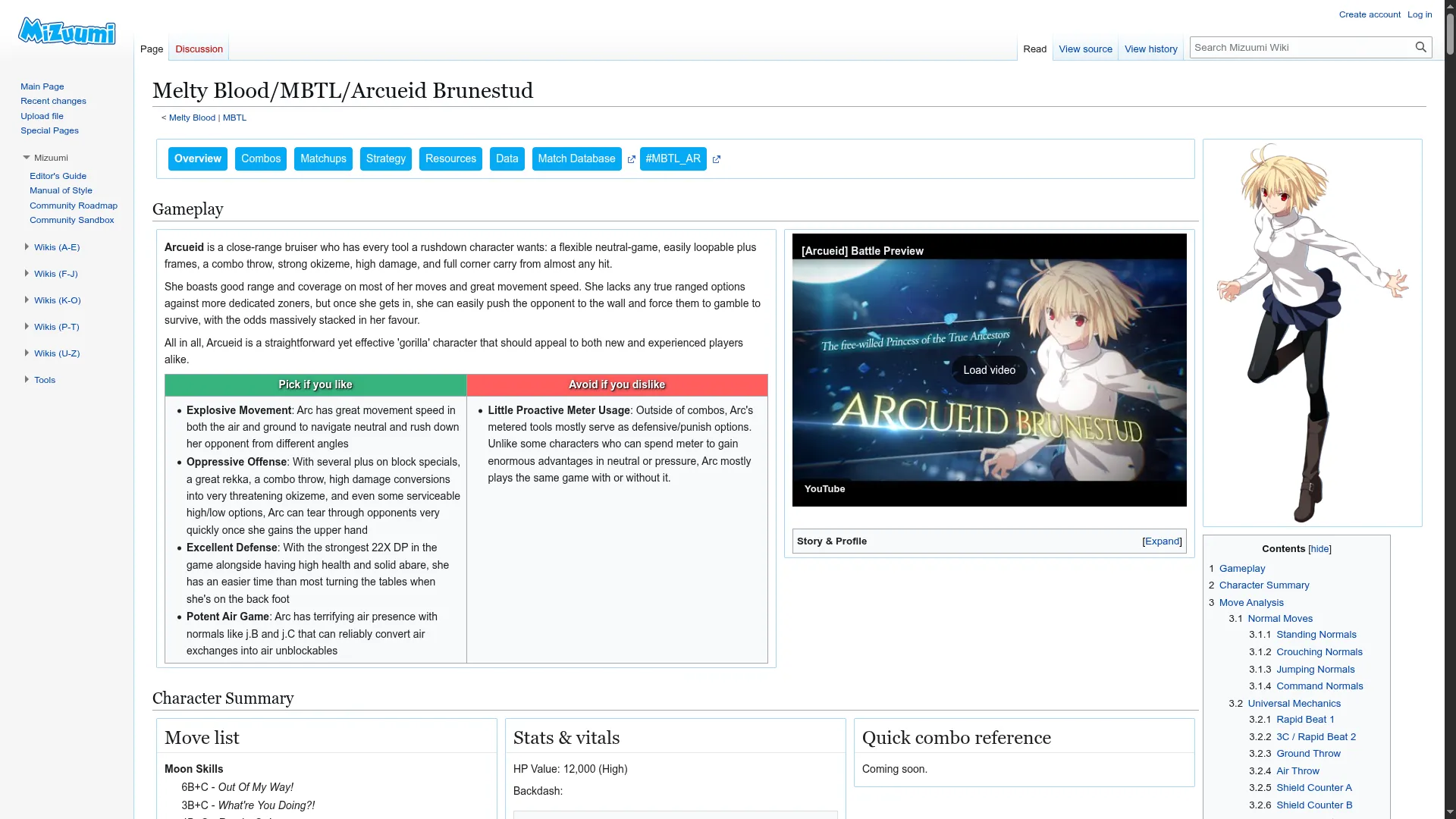Click the Create account link
This screenshot has height=819, width=1456.
pyautogui.click(x=1369, y=14)
